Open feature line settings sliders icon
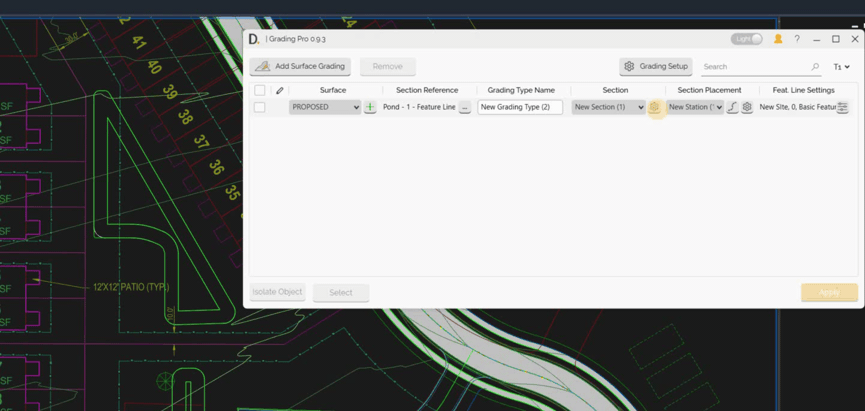Screen dimensions: 865x411 click(x=842, y=107)
